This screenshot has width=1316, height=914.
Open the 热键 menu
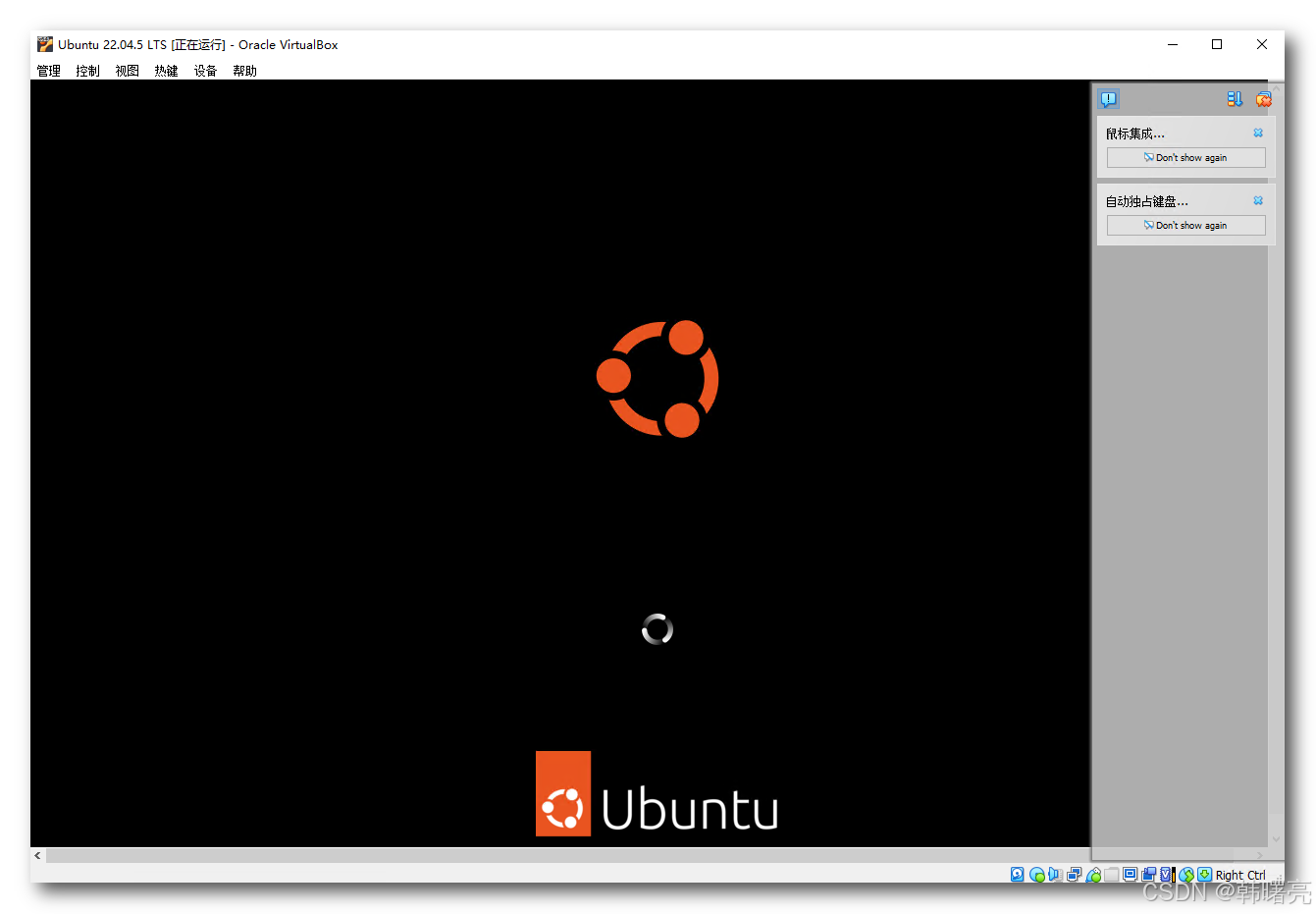[167, 71]
